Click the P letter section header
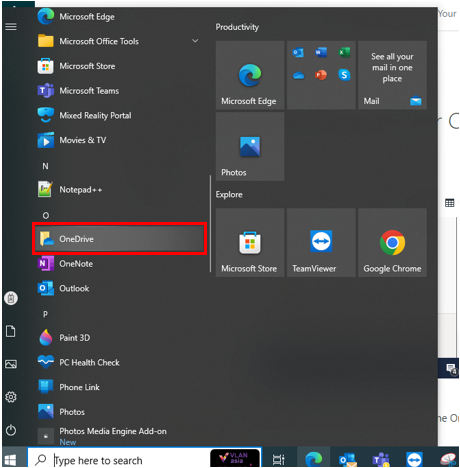This screenshot has width=460, height=468. click(x=45, y=314)
